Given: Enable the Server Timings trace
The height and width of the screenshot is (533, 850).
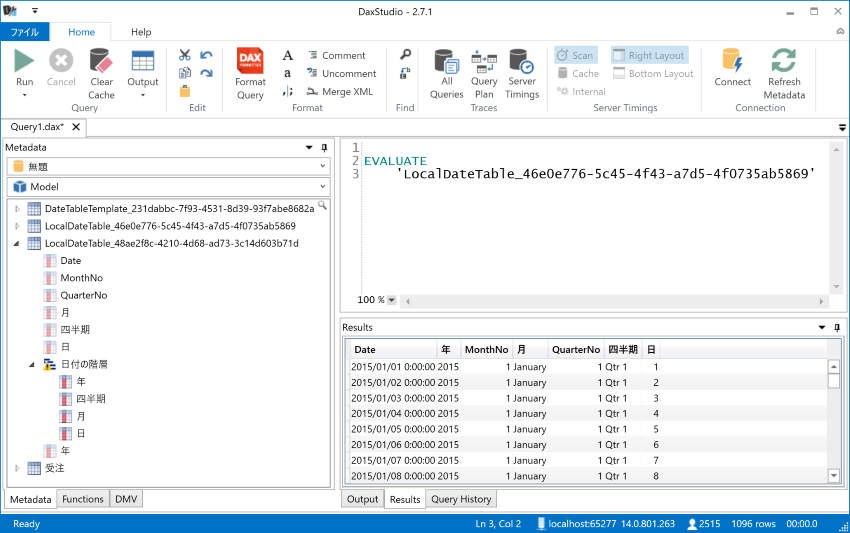Looking at the screenshot, I should 522,74.
